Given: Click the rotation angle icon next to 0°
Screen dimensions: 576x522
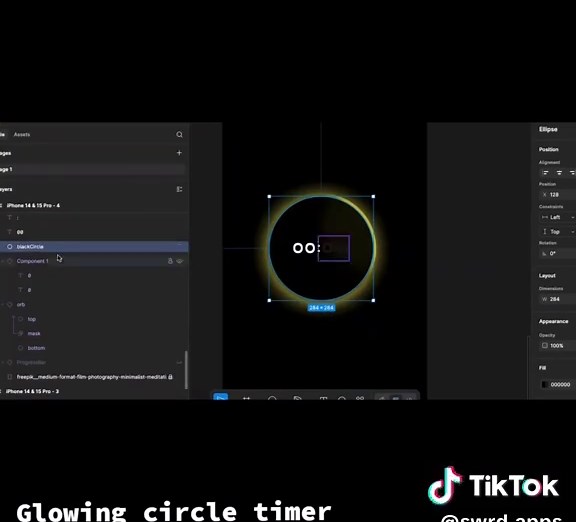Looking at the screenshot, I should tap(544, 253).
